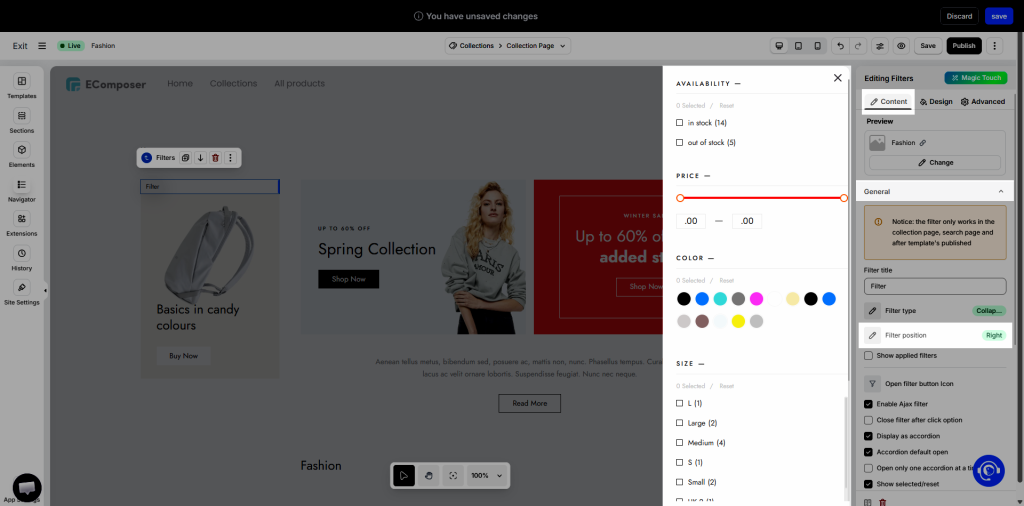Click the Magic Touch button
Viewport: 1024px width, 506px height.
975,78
